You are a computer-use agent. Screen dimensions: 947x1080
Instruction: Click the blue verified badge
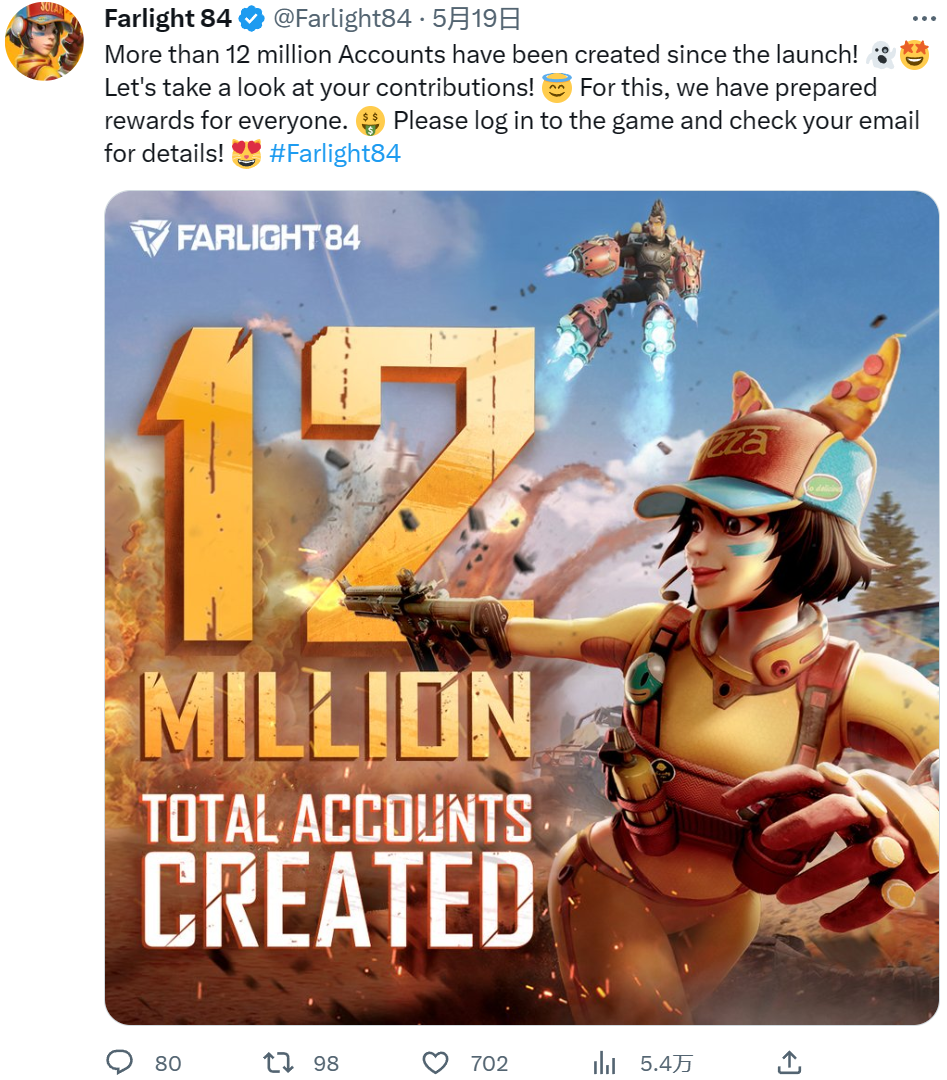251,19
